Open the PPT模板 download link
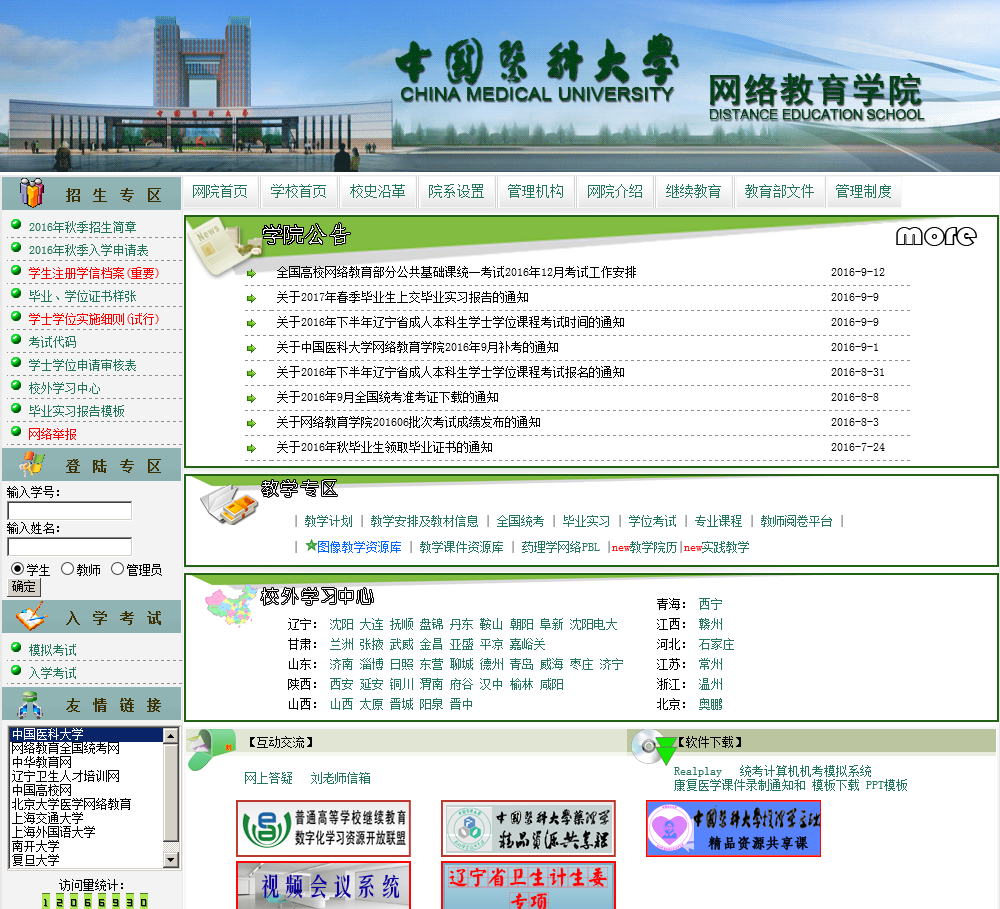 click(x=886, y=785)
